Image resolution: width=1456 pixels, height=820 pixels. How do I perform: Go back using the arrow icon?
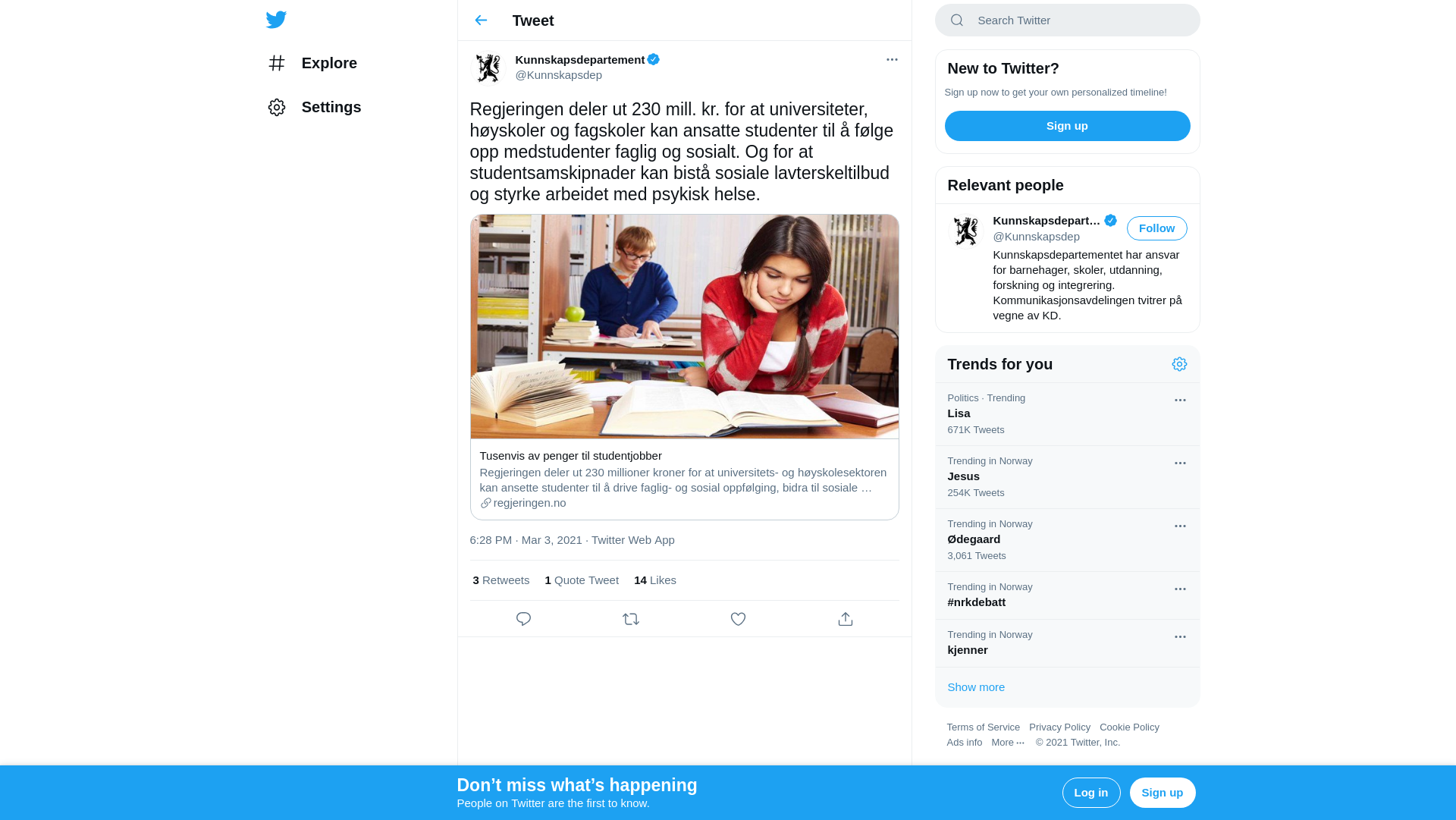pos(481,20)
